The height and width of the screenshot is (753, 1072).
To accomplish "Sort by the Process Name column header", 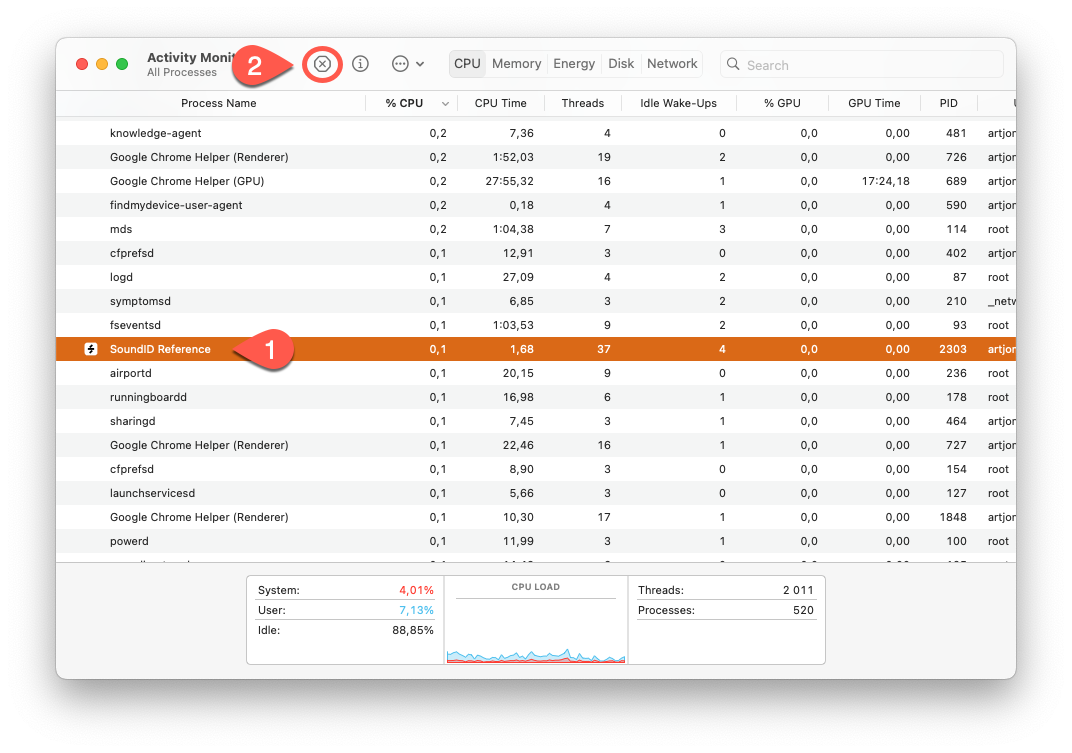I will 218,103.
